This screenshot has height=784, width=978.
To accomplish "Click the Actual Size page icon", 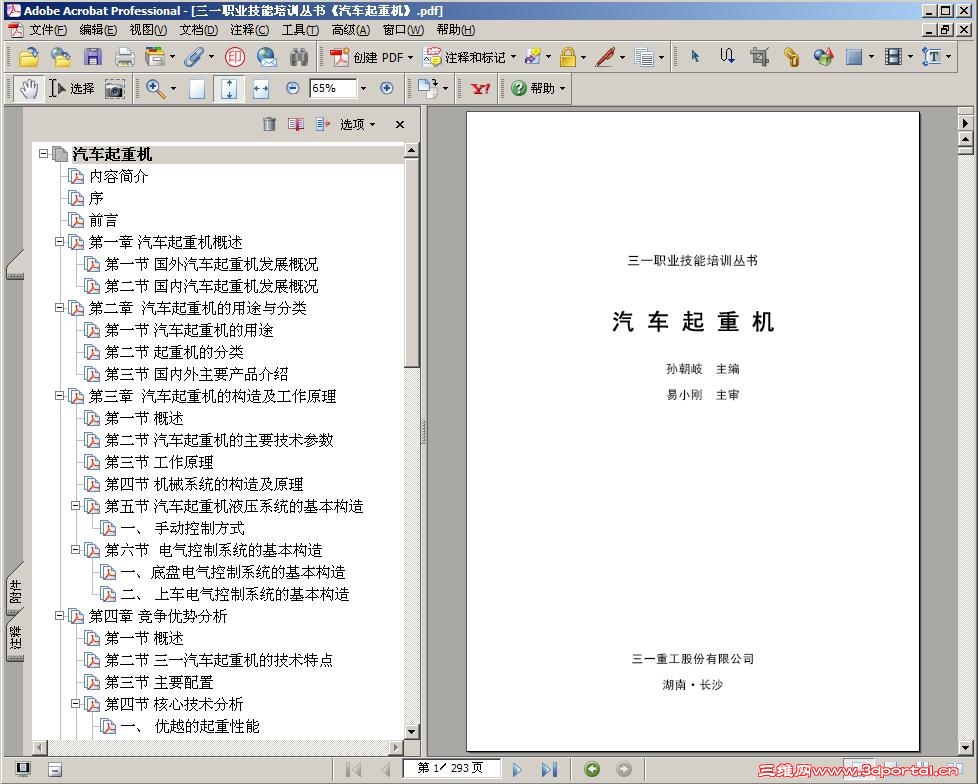I will (197, 89).
